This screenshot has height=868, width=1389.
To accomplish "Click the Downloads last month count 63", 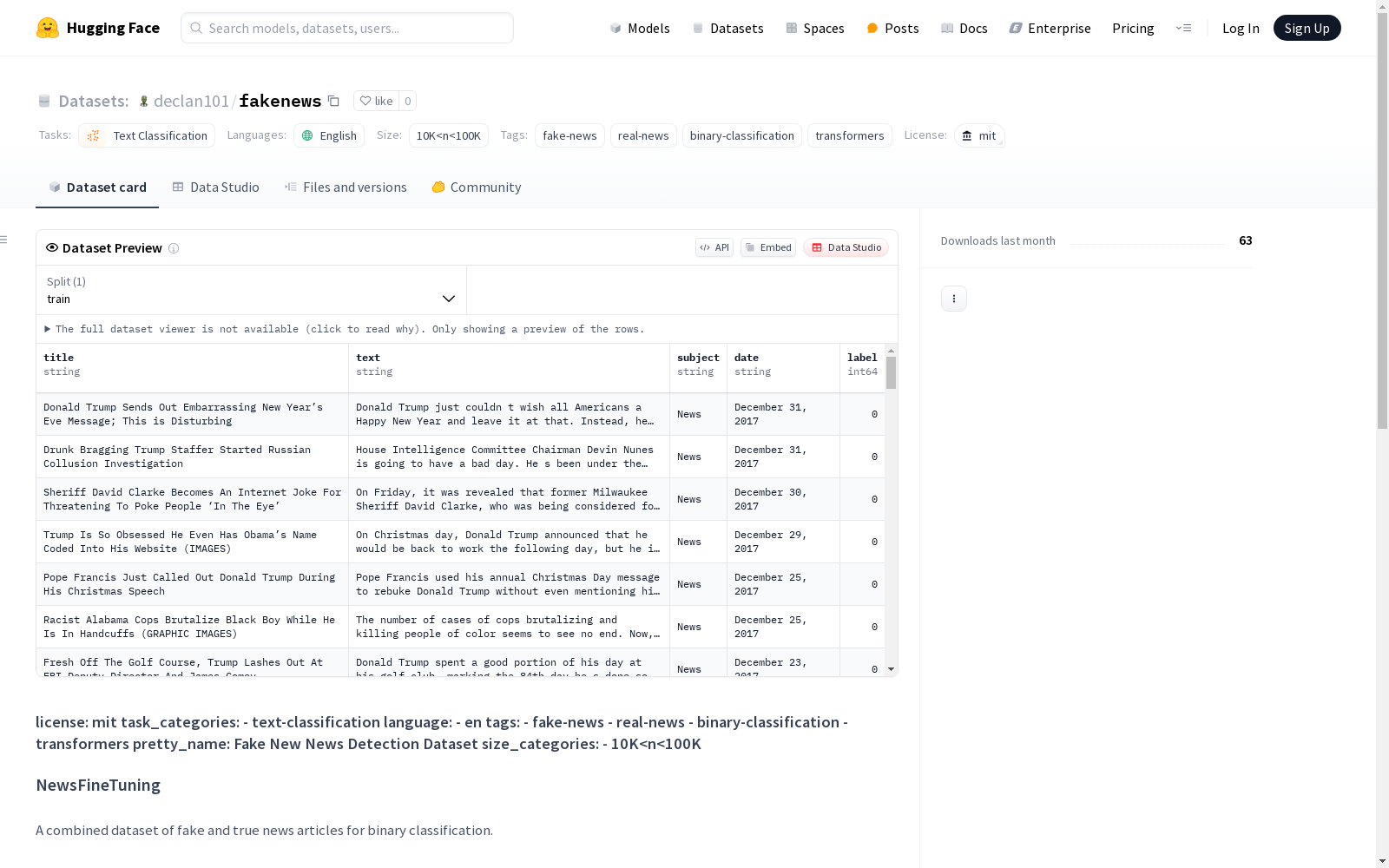I will (x=1246, y=240).
